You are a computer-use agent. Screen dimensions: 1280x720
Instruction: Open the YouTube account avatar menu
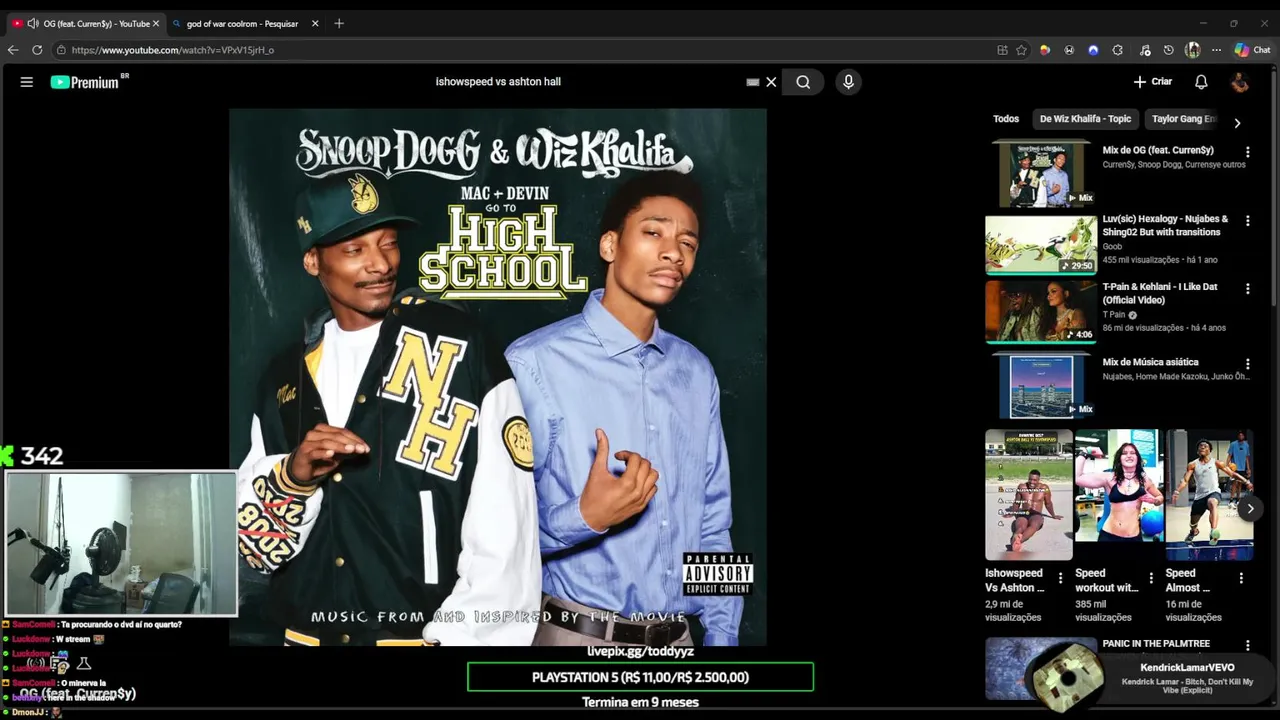[x=1240, y=82]
